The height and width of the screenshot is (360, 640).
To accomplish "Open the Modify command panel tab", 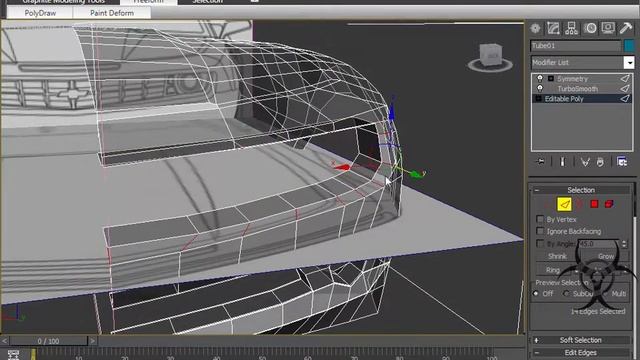I will click(x=553, y=28).
